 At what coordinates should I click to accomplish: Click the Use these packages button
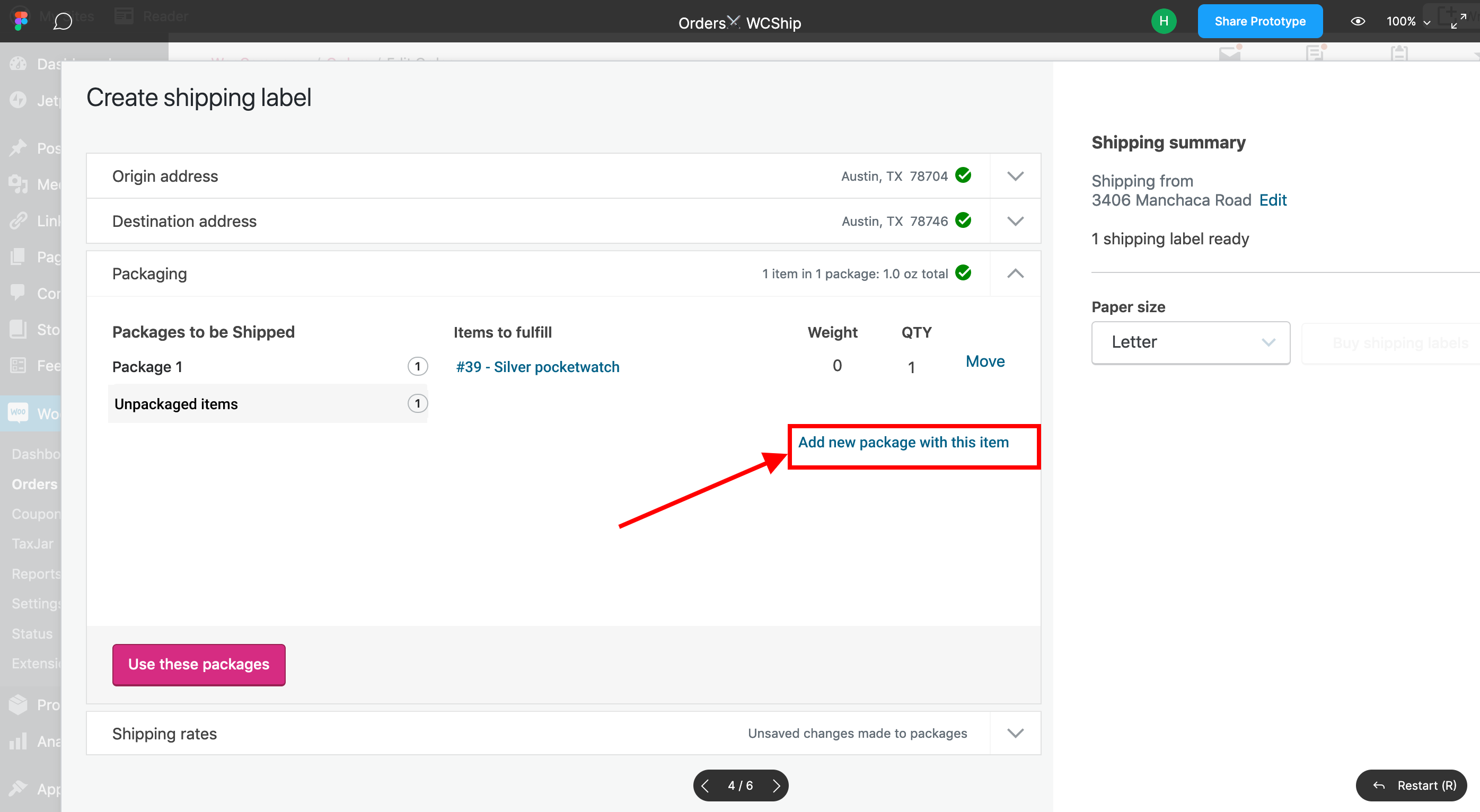(199, 664)
